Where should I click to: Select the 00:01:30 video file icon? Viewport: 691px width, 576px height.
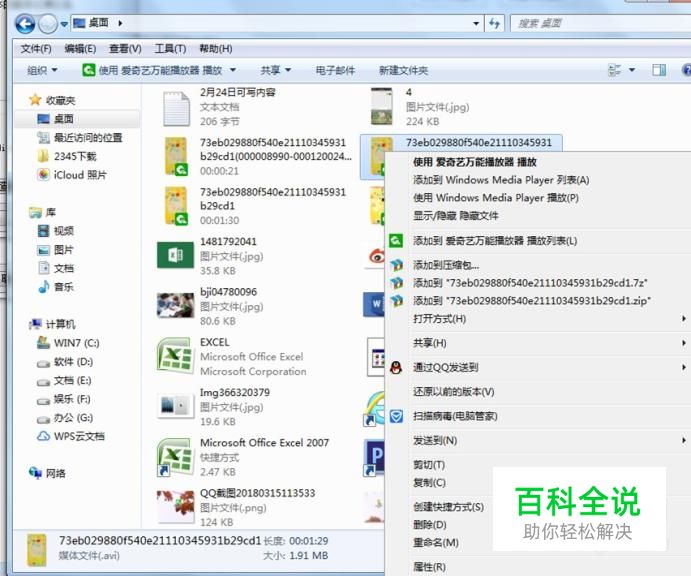[176, 206]
